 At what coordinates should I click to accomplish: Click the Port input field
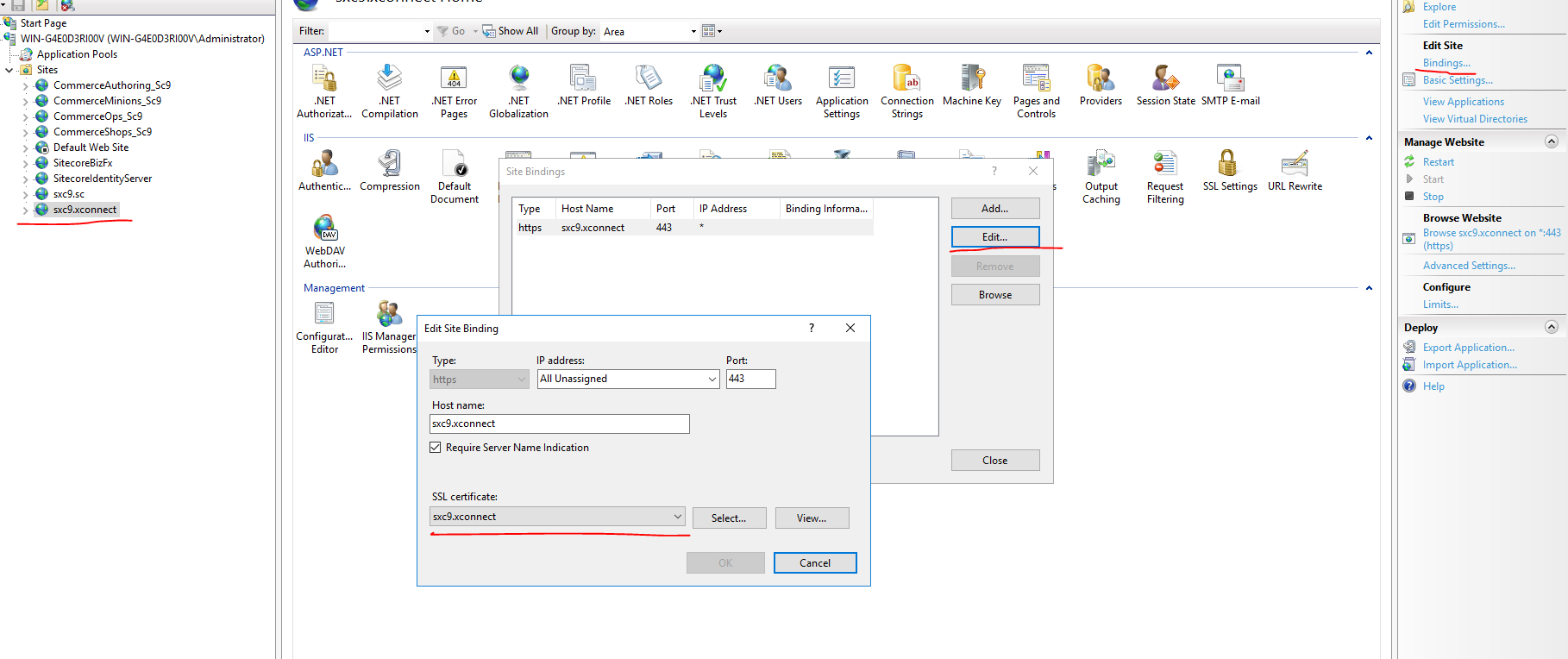[750, 379]
